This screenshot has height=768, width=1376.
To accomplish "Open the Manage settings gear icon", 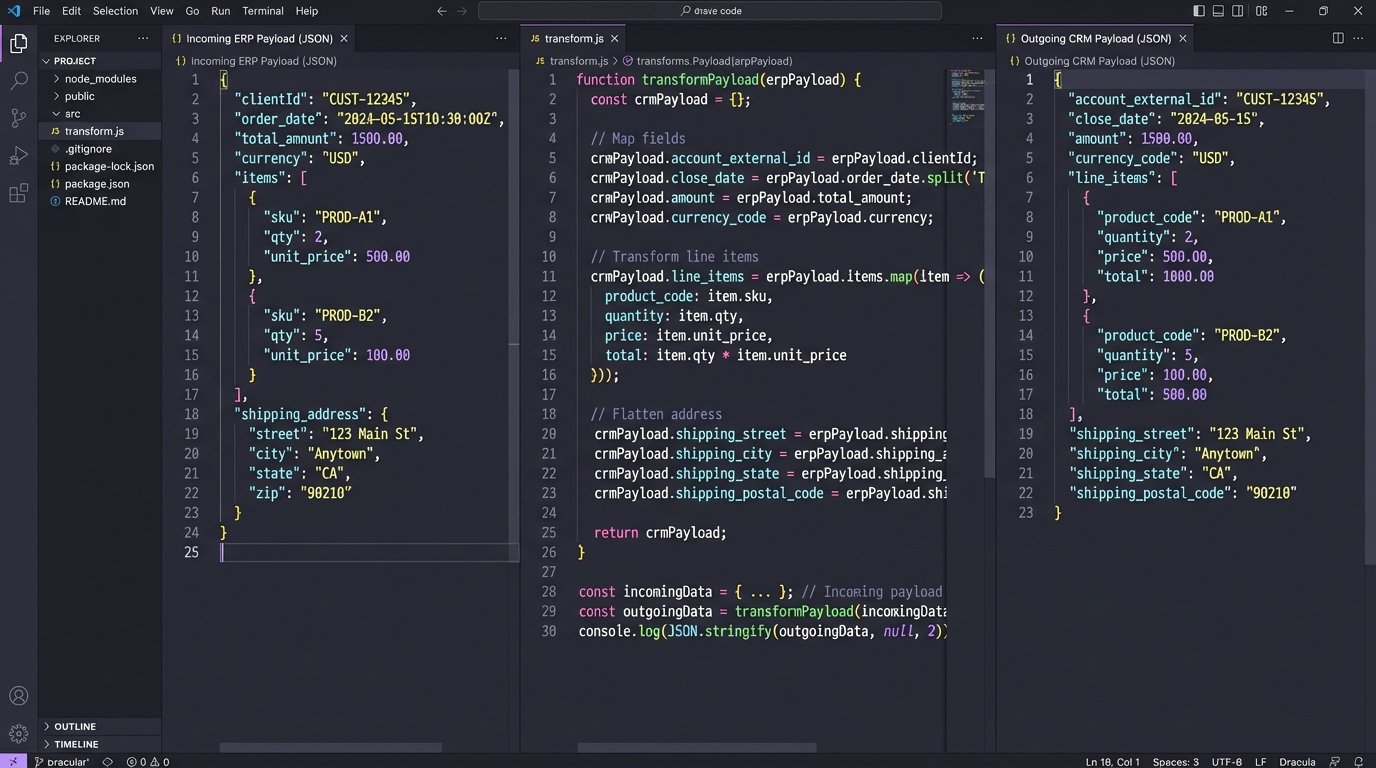I will click(18, 733).
